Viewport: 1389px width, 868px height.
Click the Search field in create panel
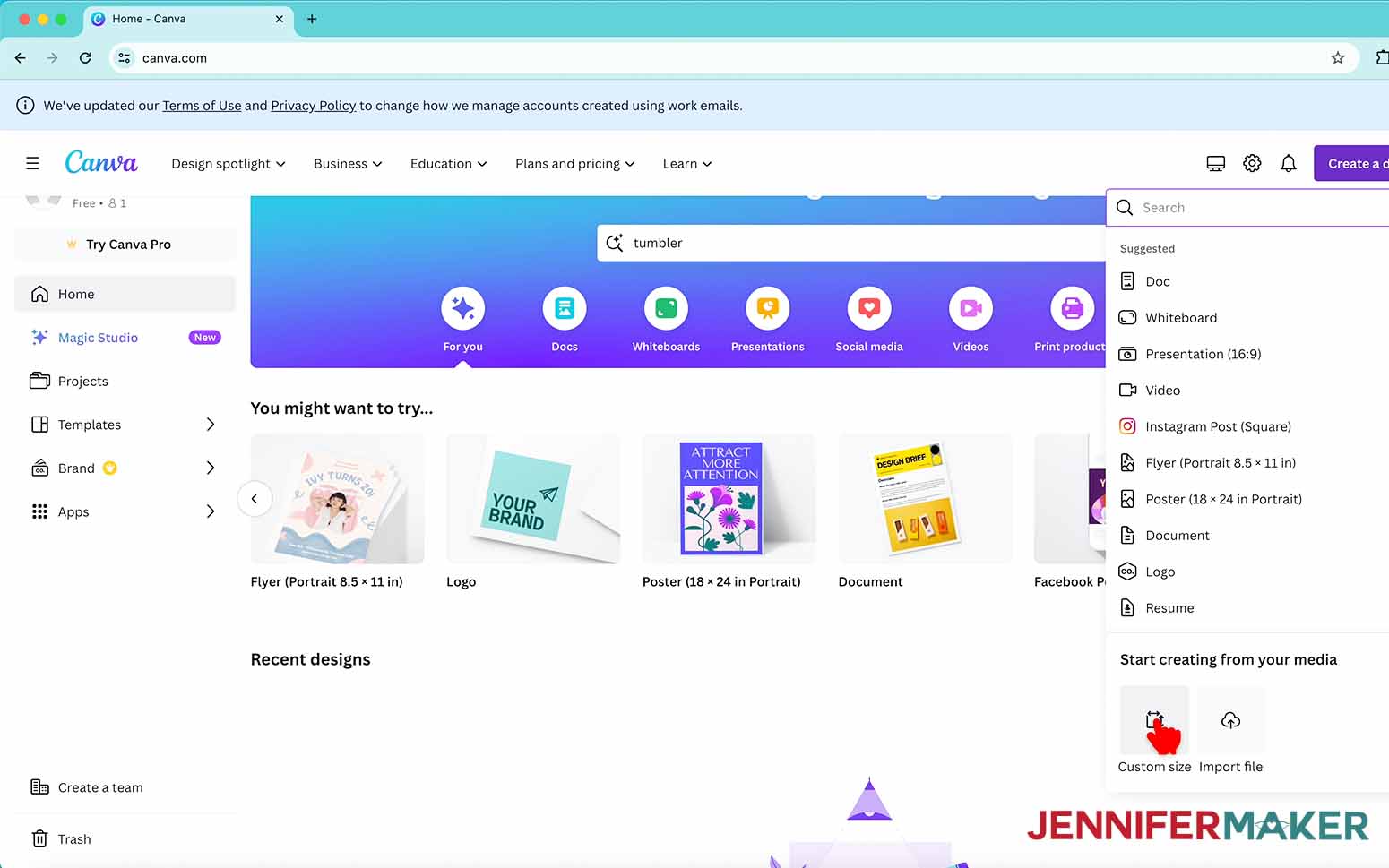(1247, 207)
